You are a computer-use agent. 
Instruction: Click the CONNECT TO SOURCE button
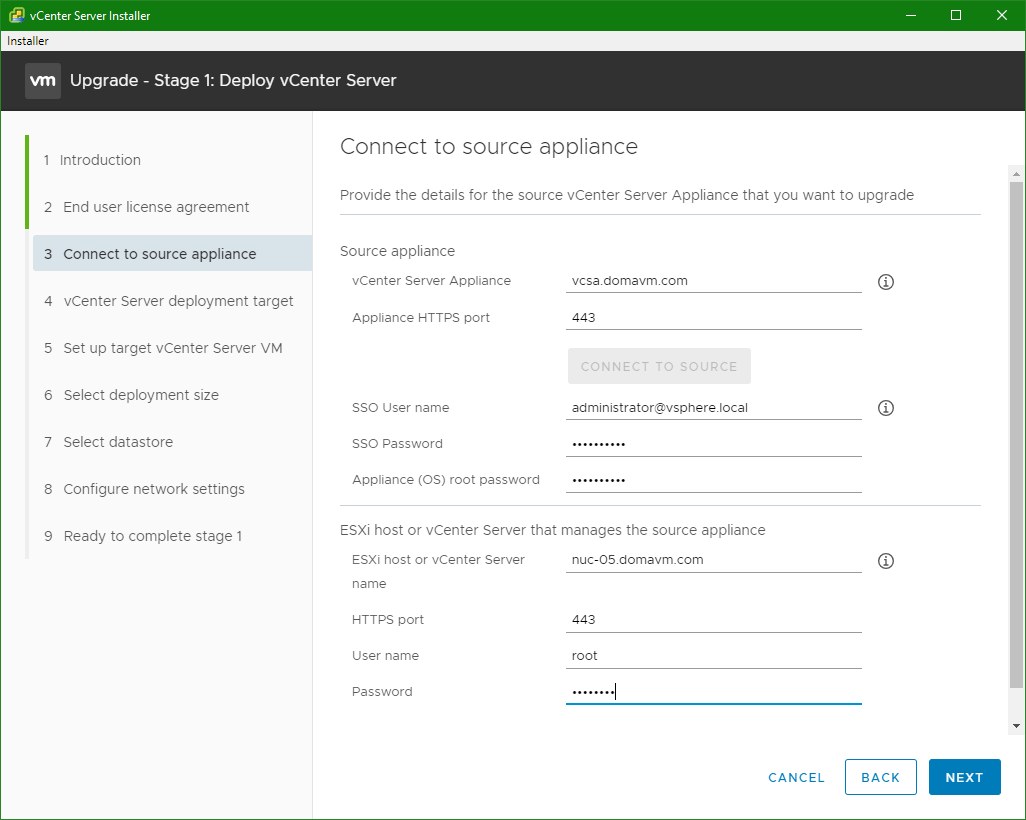tap(659, 366)
